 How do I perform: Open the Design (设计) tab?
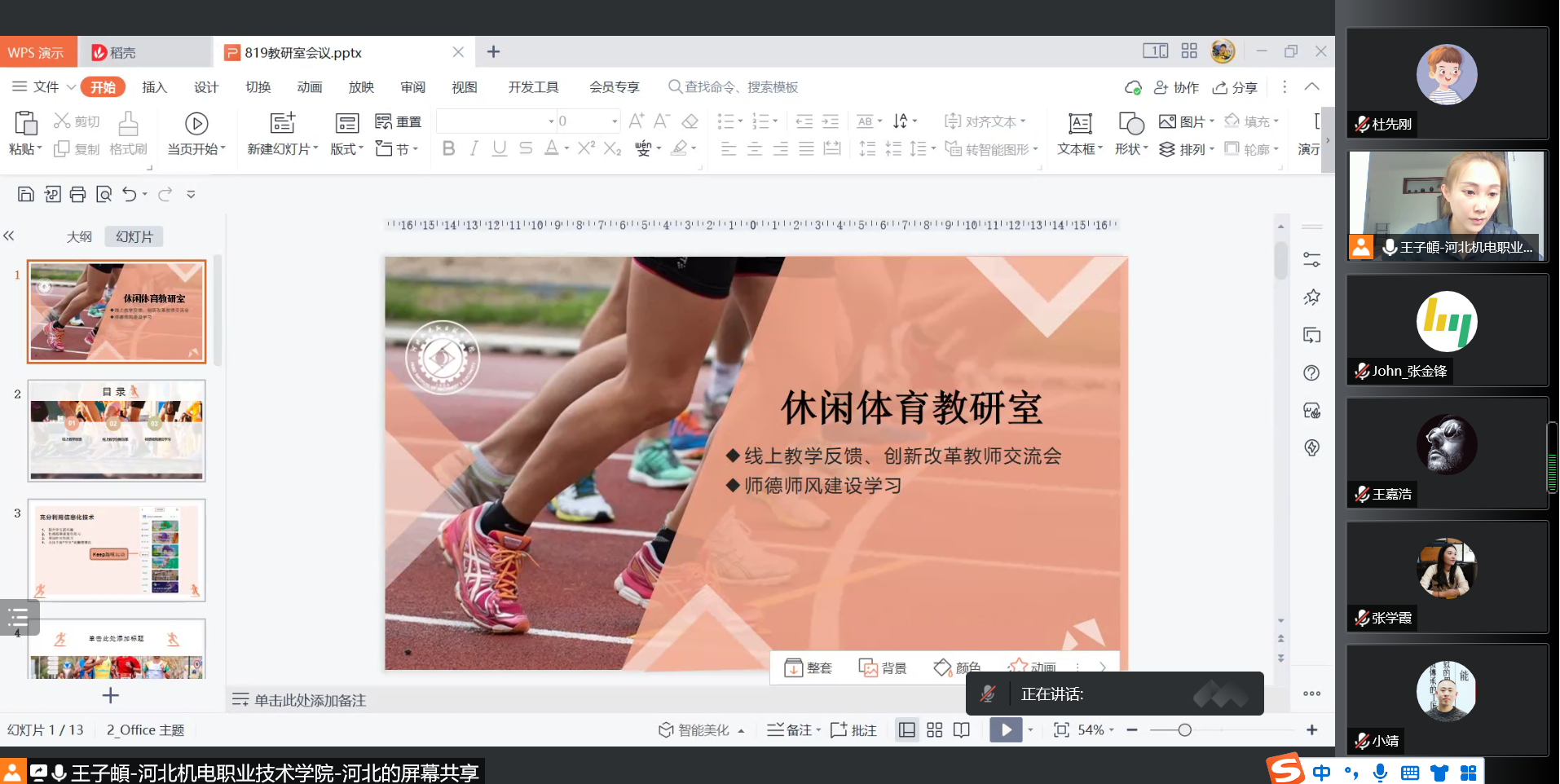[206, 87]
